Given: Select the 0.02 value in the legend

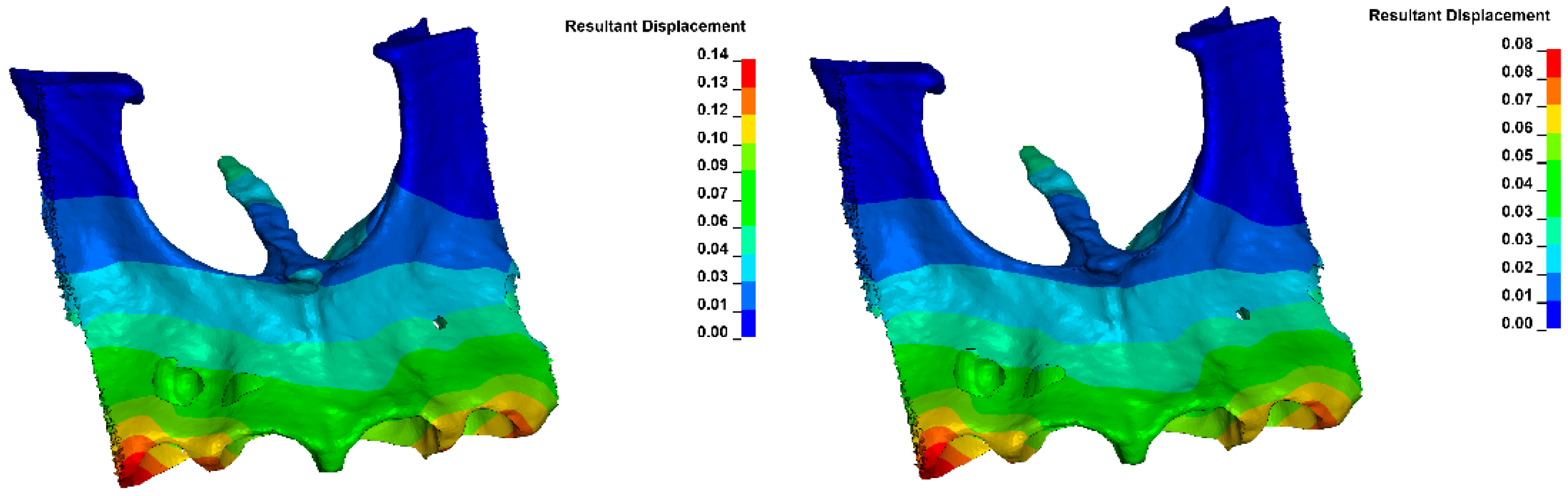Looking at the screenshot, I should point(1517,267).
